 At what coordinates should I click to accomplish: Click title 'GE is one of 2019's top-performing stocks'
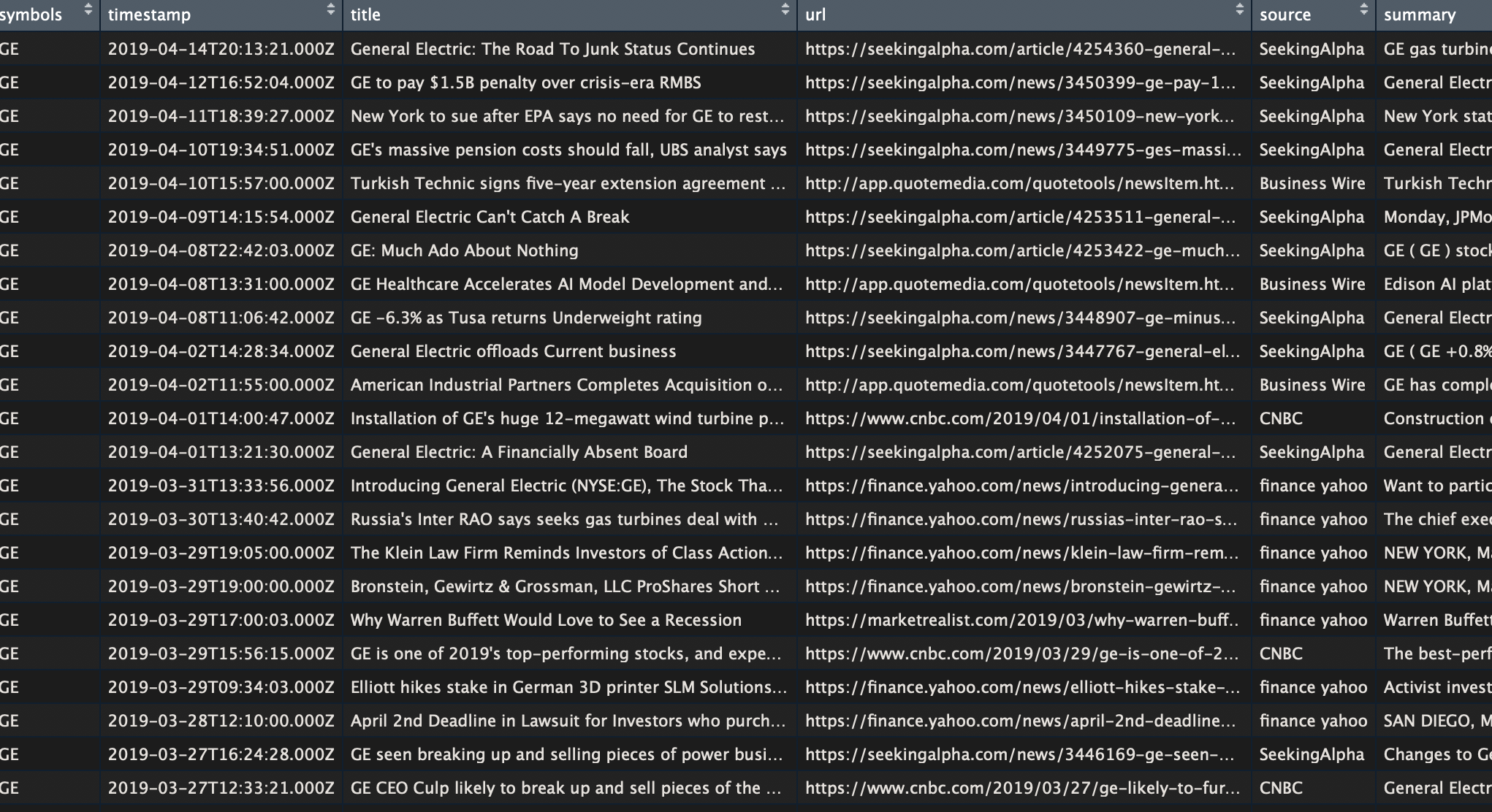[566, 654]
